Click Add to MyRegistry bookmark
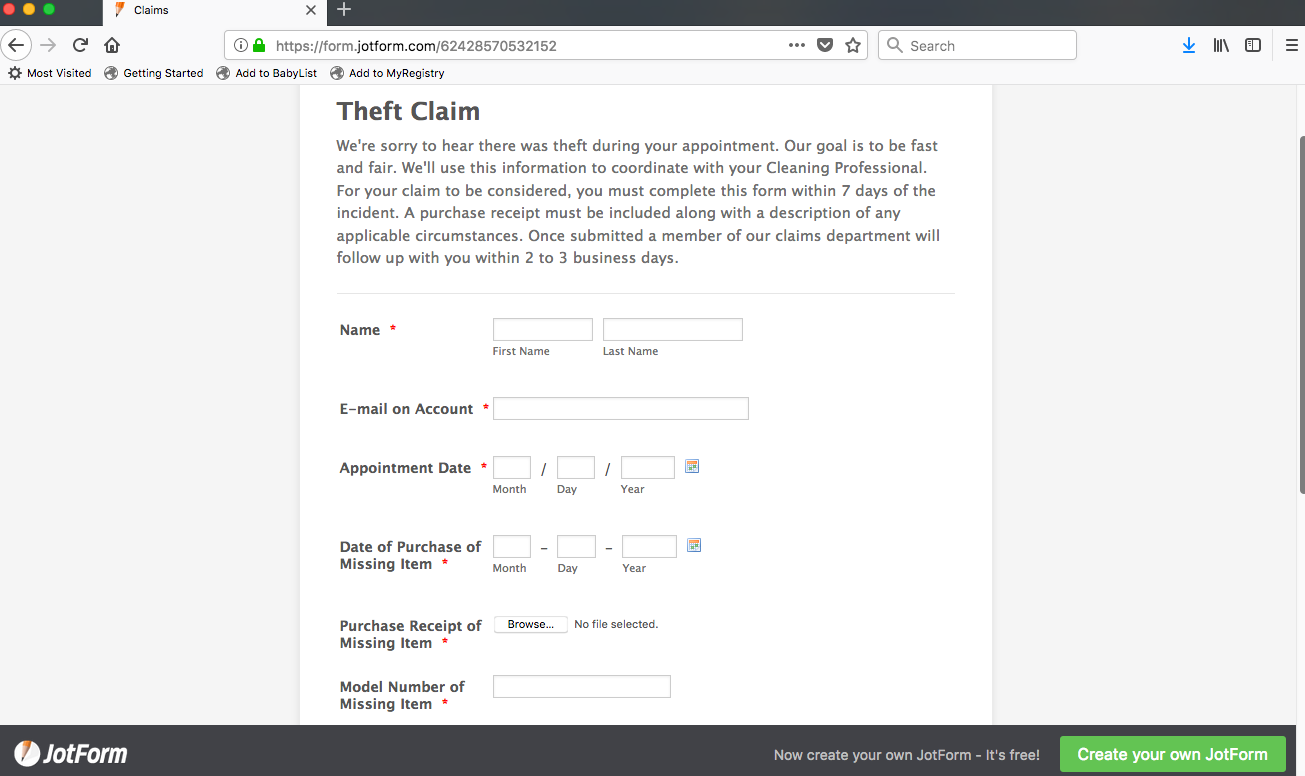This screenshot has width=1305, height=776. pos(387,73)
